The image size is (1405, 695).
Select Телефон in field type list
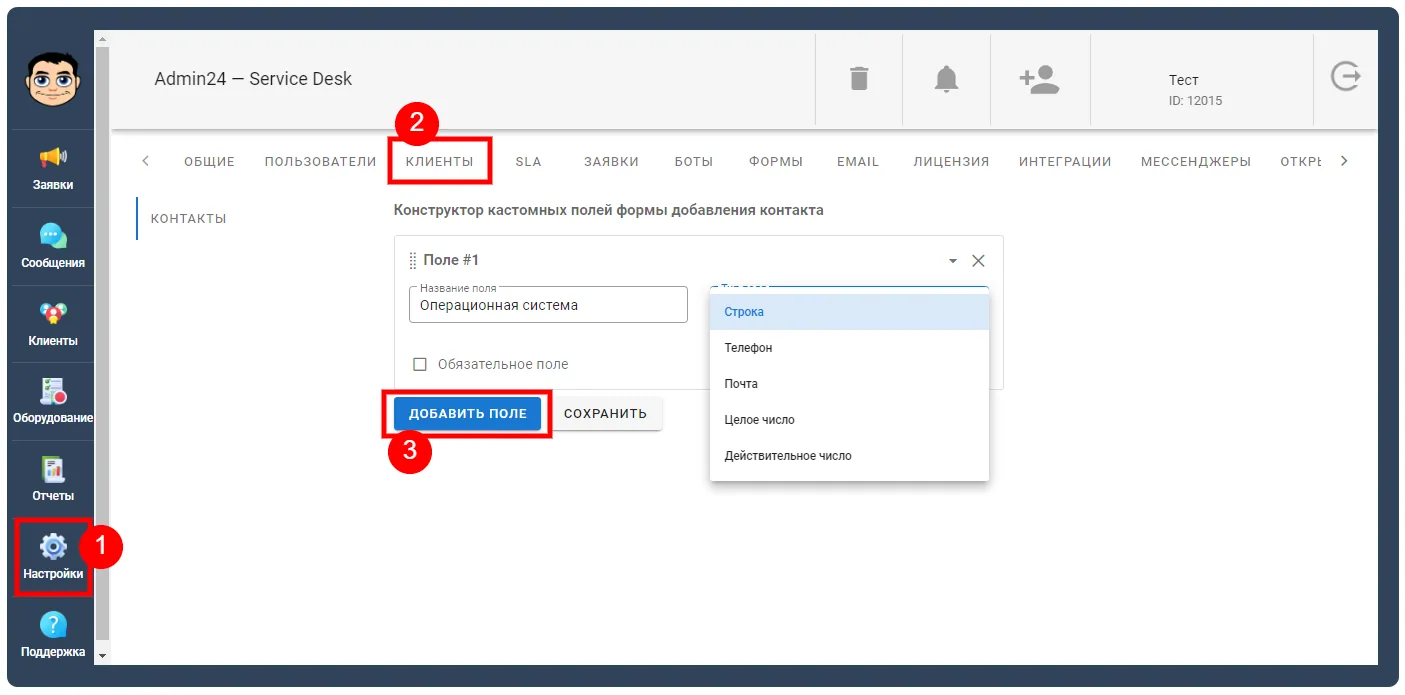[849, 348]
